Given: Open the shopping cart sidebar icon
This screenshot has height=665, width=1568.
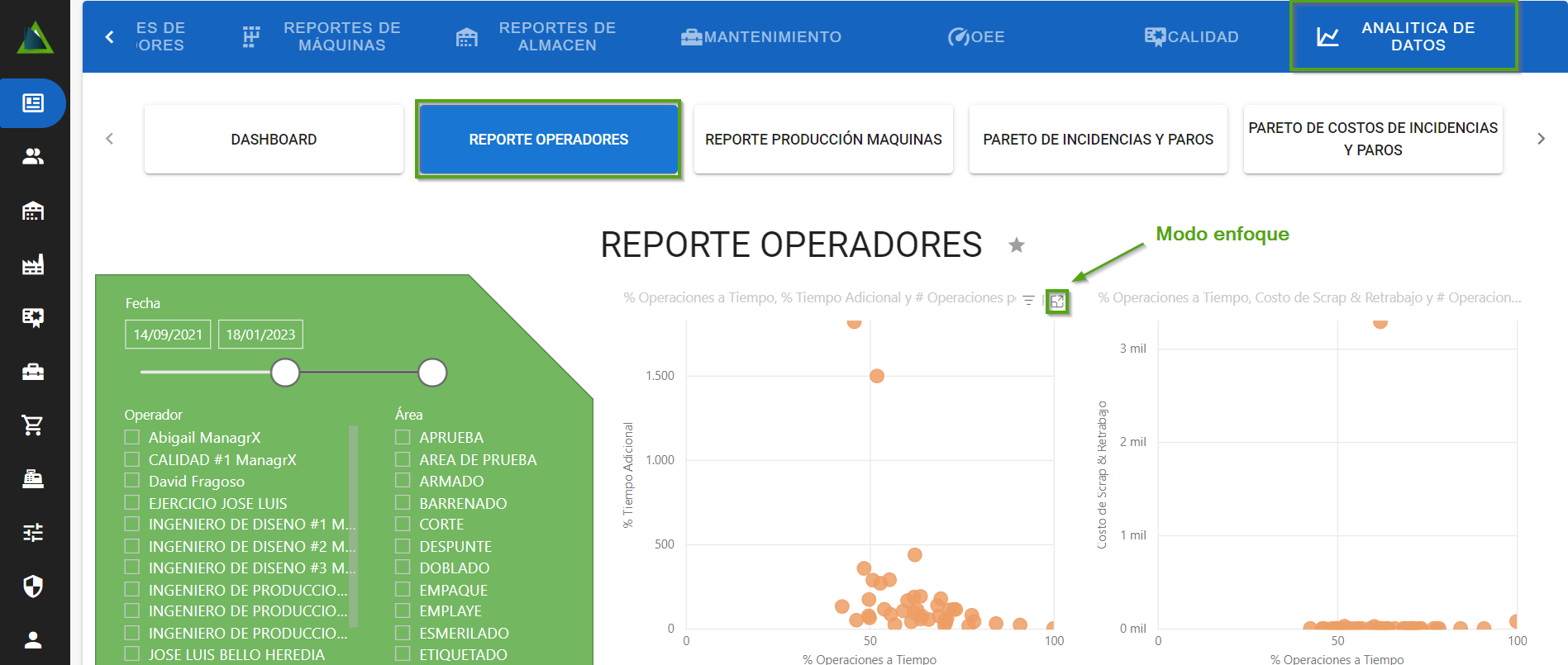Looking at the screenshot, I should [x=33, y=425].
